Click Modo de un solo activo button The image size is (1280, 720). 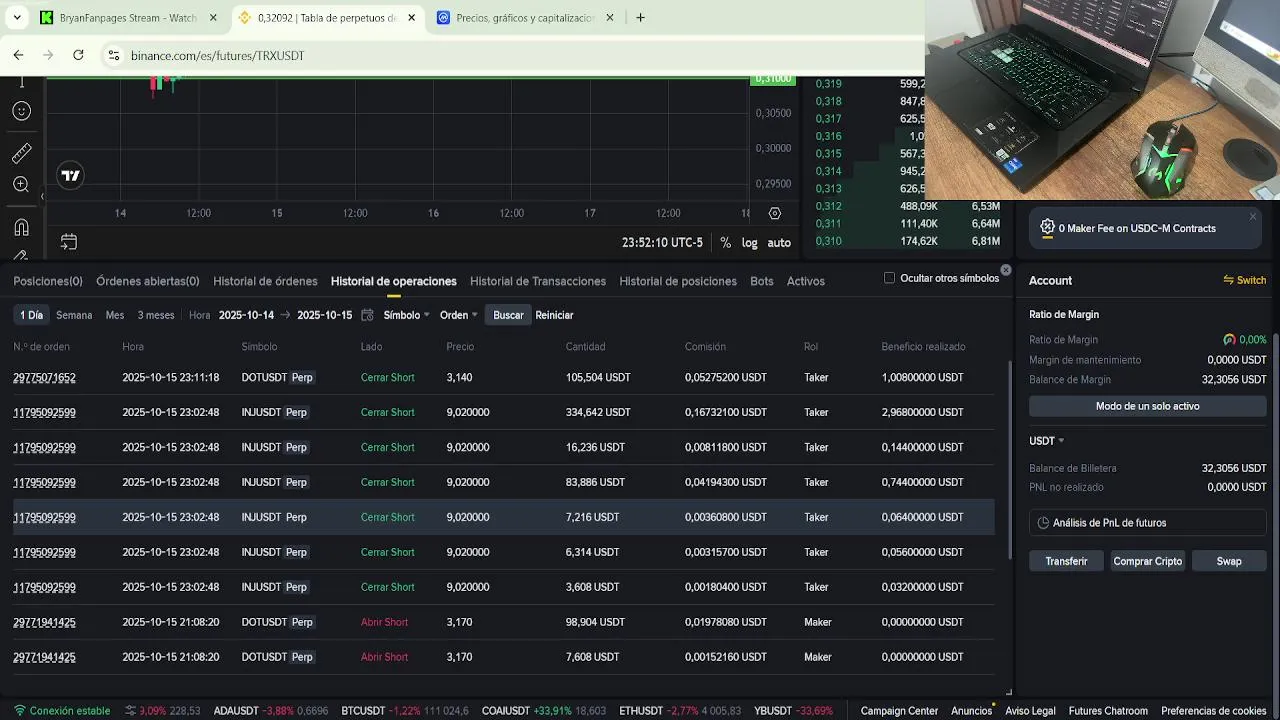[1147, 406]
